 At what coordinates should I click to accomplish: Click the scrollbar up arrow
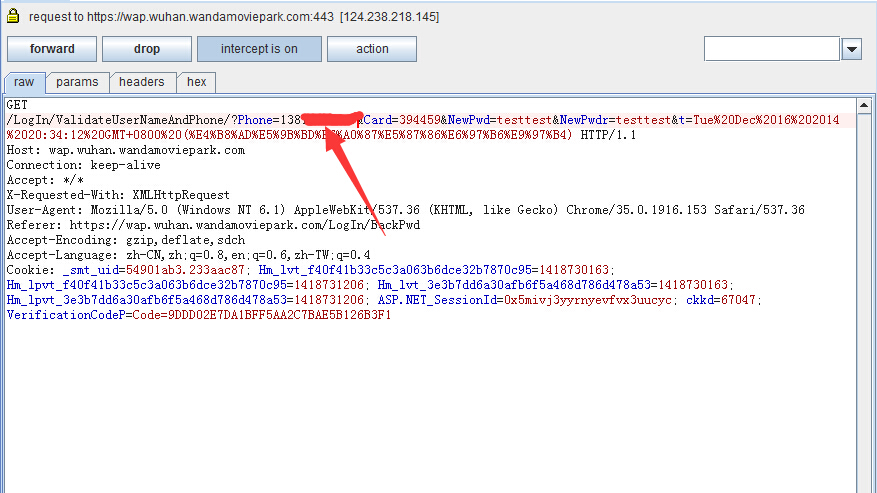tap(864, 105)
